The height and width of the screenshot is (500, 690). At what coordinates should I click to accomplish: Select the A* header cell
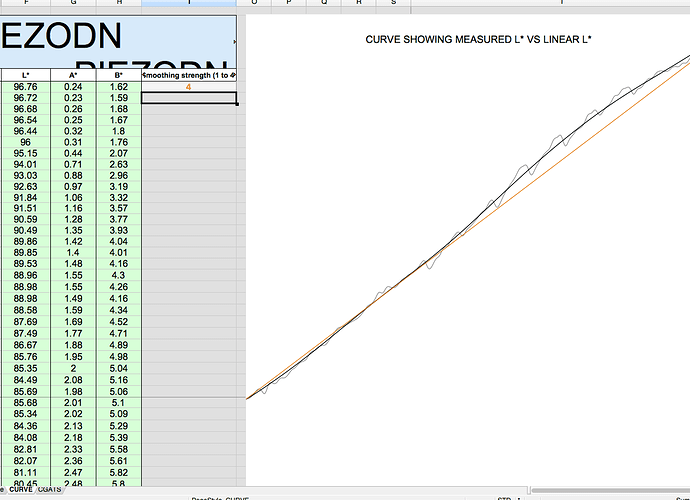coord(74,75)
